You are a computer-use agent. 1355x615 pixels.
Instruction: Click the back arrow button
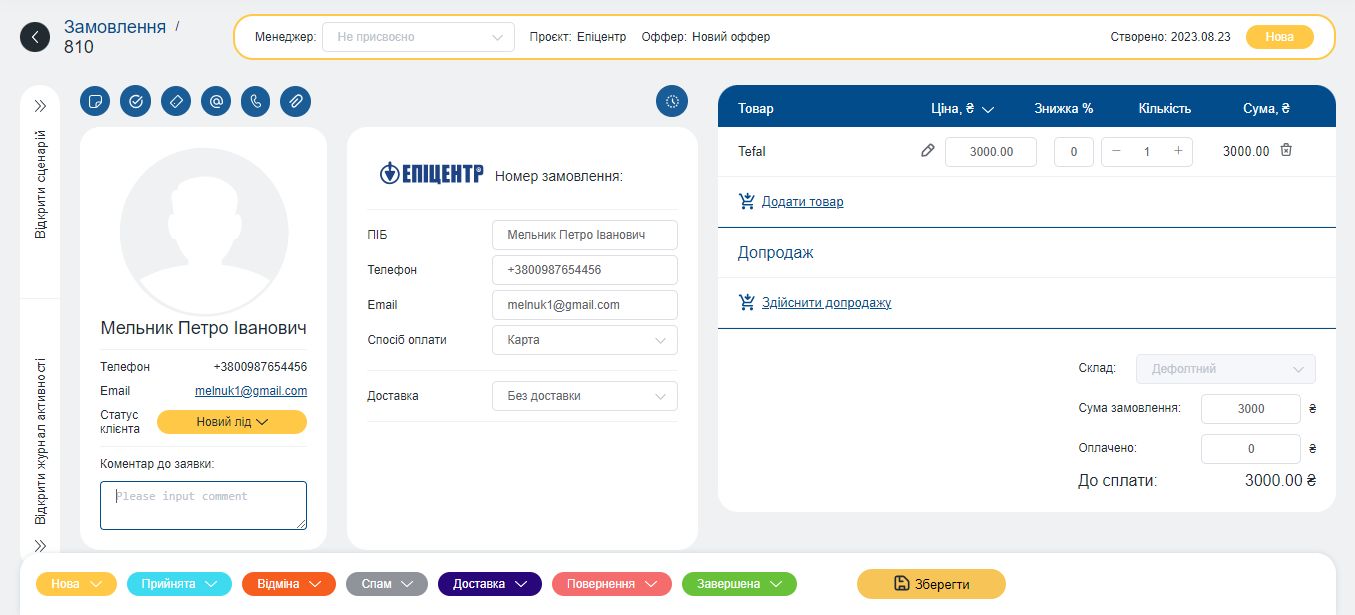coord(35,38)
